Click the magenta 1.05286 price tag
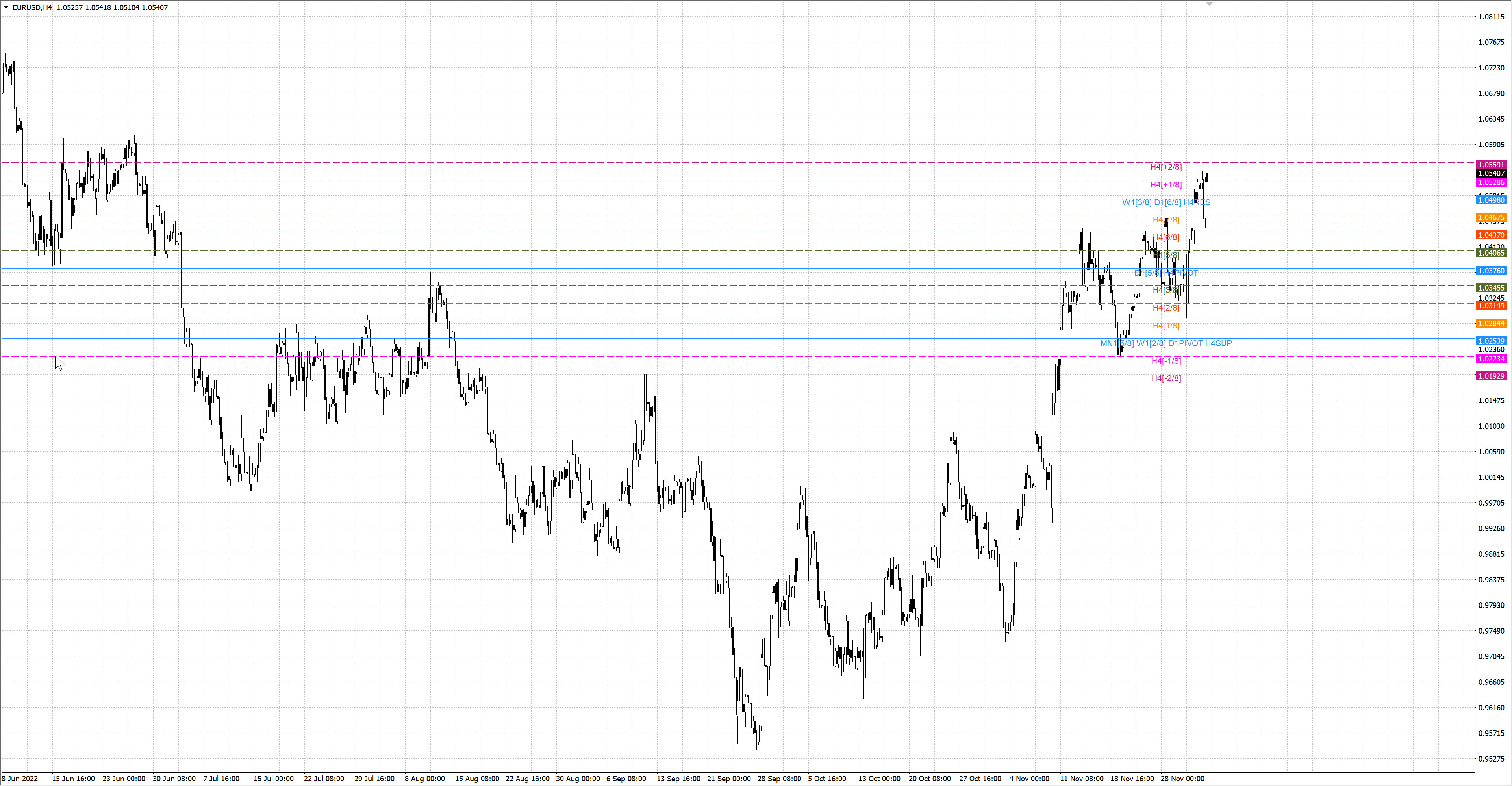Screen dimensions: 1512x786 click(1491, 183)
